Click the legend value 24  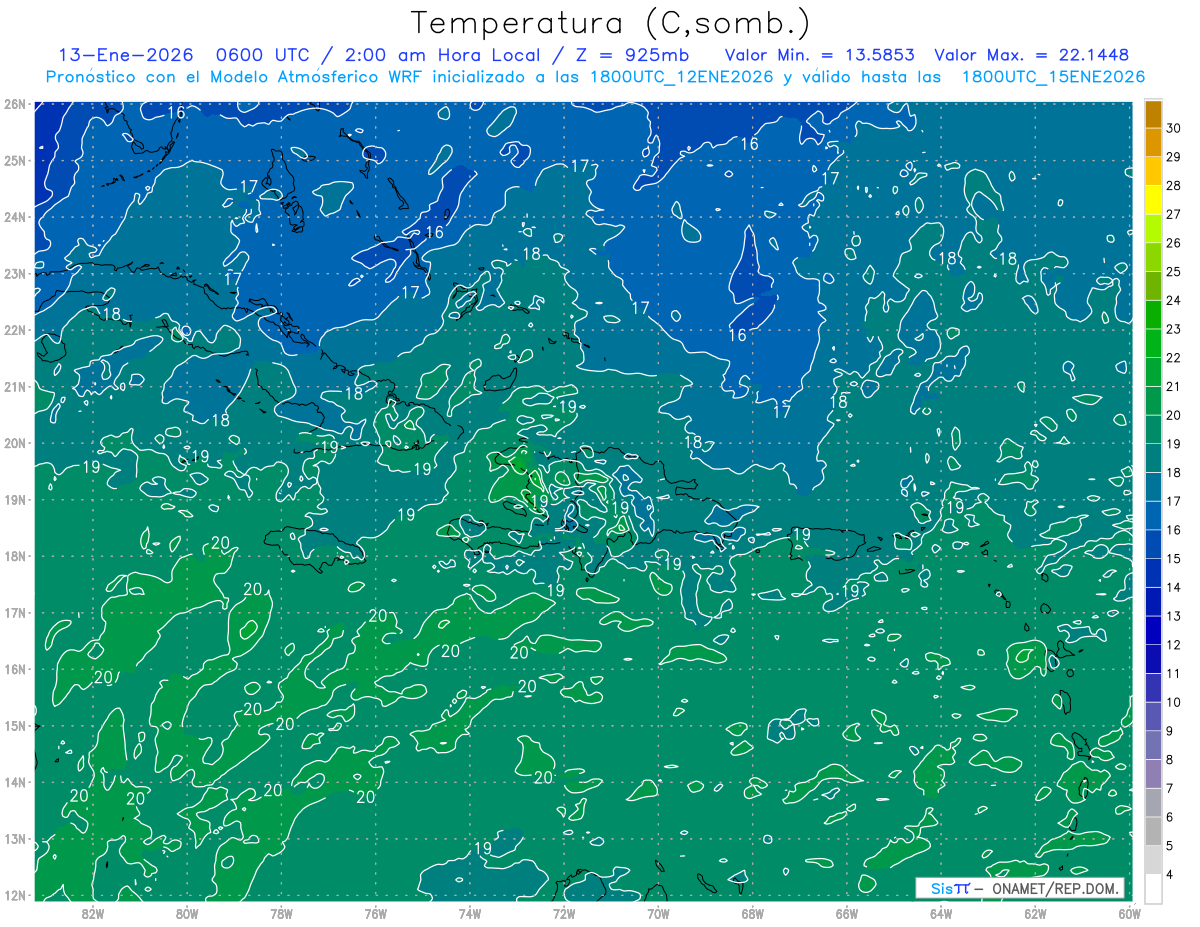(x=1174, y=301)
